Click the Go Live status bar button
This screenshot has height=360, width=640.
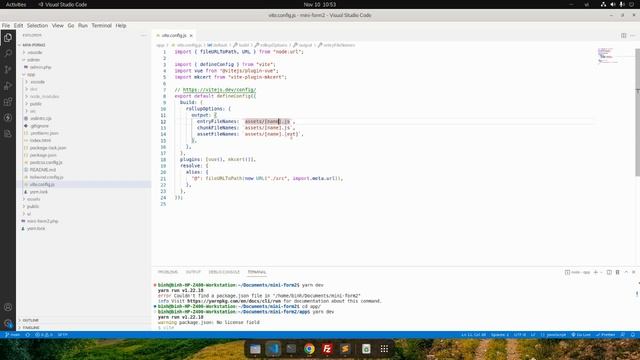pyautogui.click(x=581, y=335)
